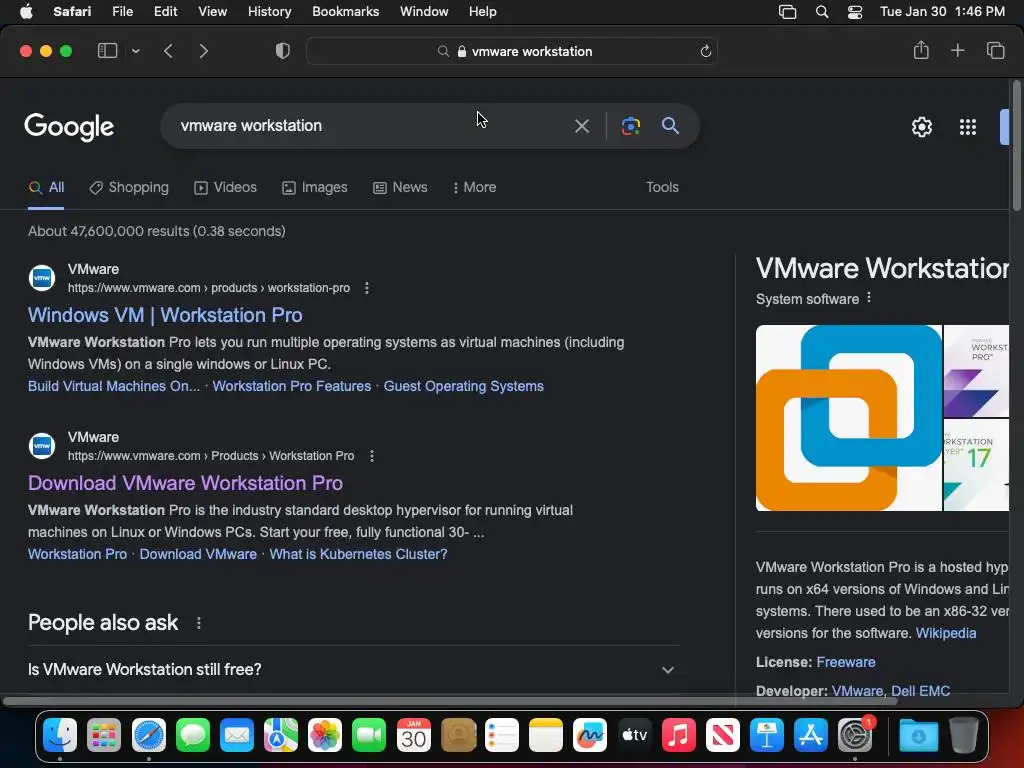Image resolution: width=1024 pixels, height=768 pixels.
Task: Open Spotlight search in the menu bar
Action: pos(822,12)
